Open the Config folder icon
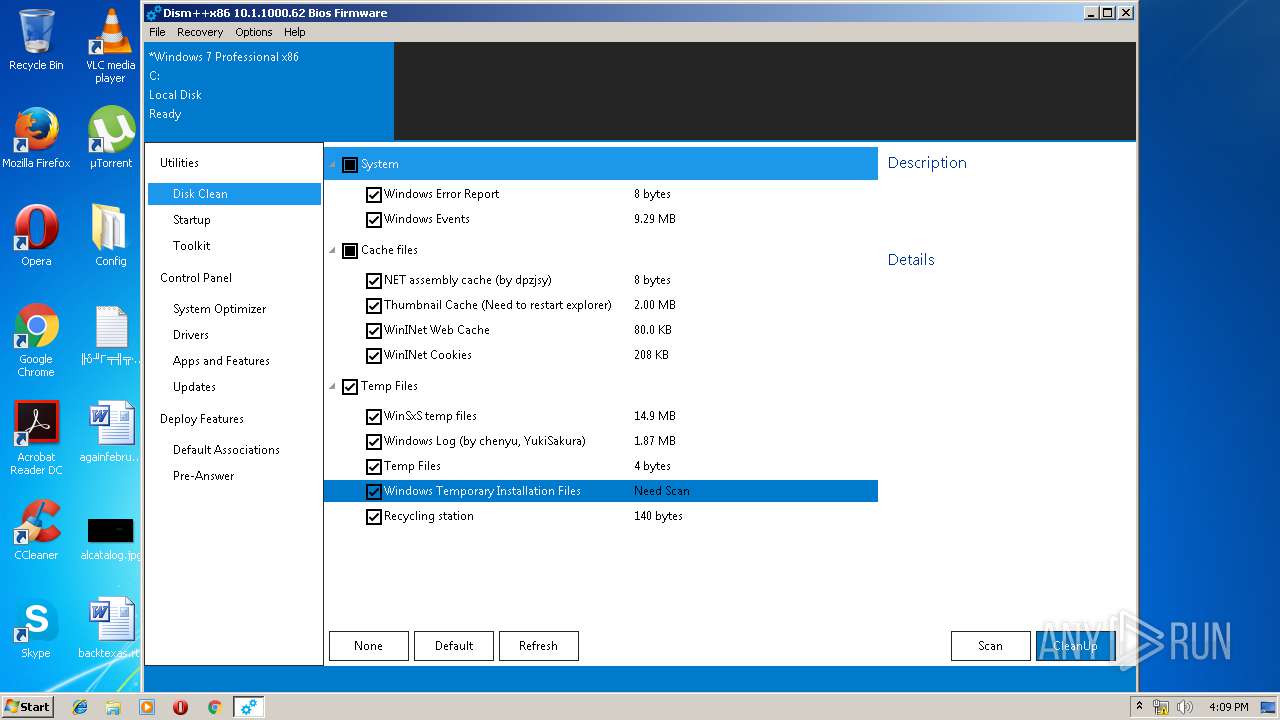This screenshot has width=1280, height=720. [x=110, y=236]
